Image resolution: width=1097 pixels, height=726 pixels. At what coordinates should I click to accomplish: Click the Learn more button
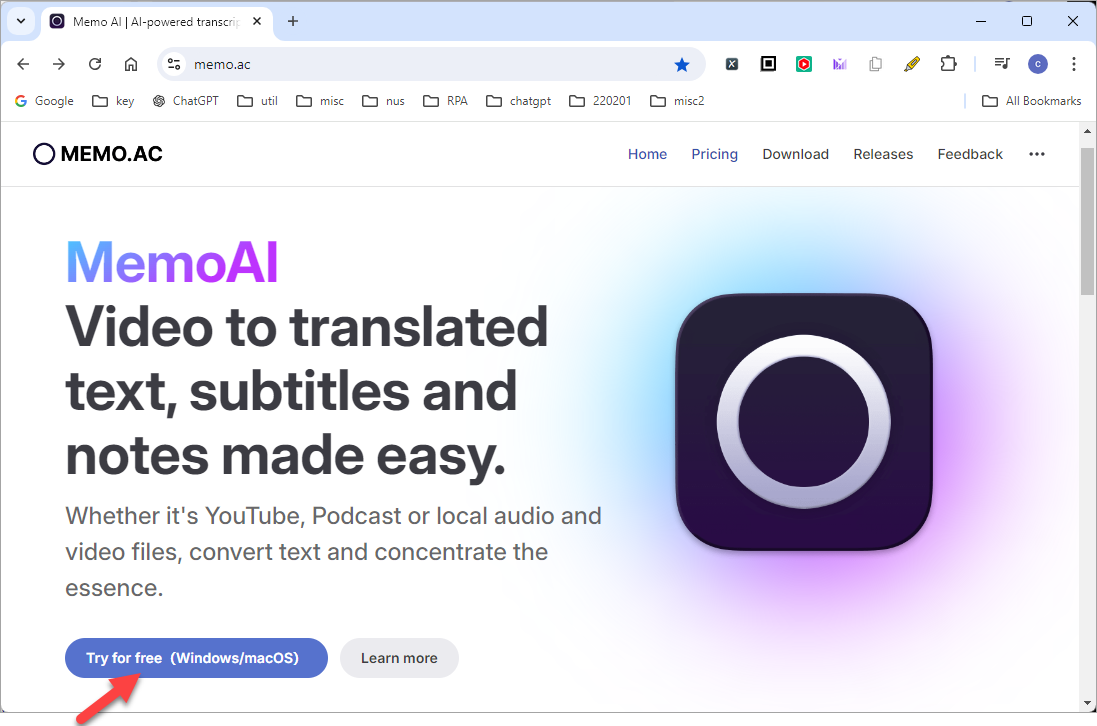point(399,658)
